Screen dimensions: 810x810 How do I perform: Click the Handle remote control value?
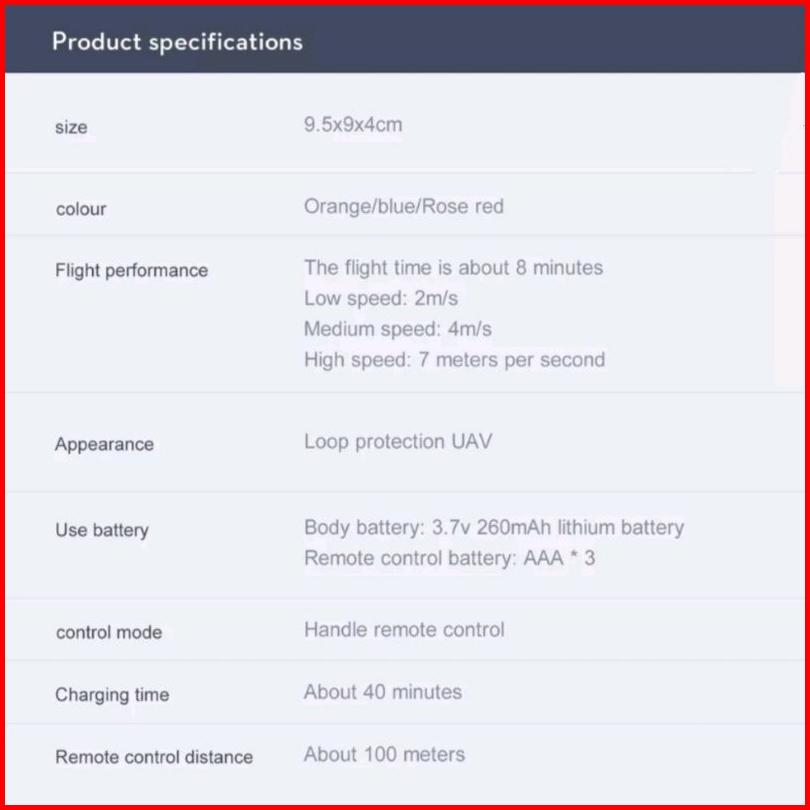[404, 630]
